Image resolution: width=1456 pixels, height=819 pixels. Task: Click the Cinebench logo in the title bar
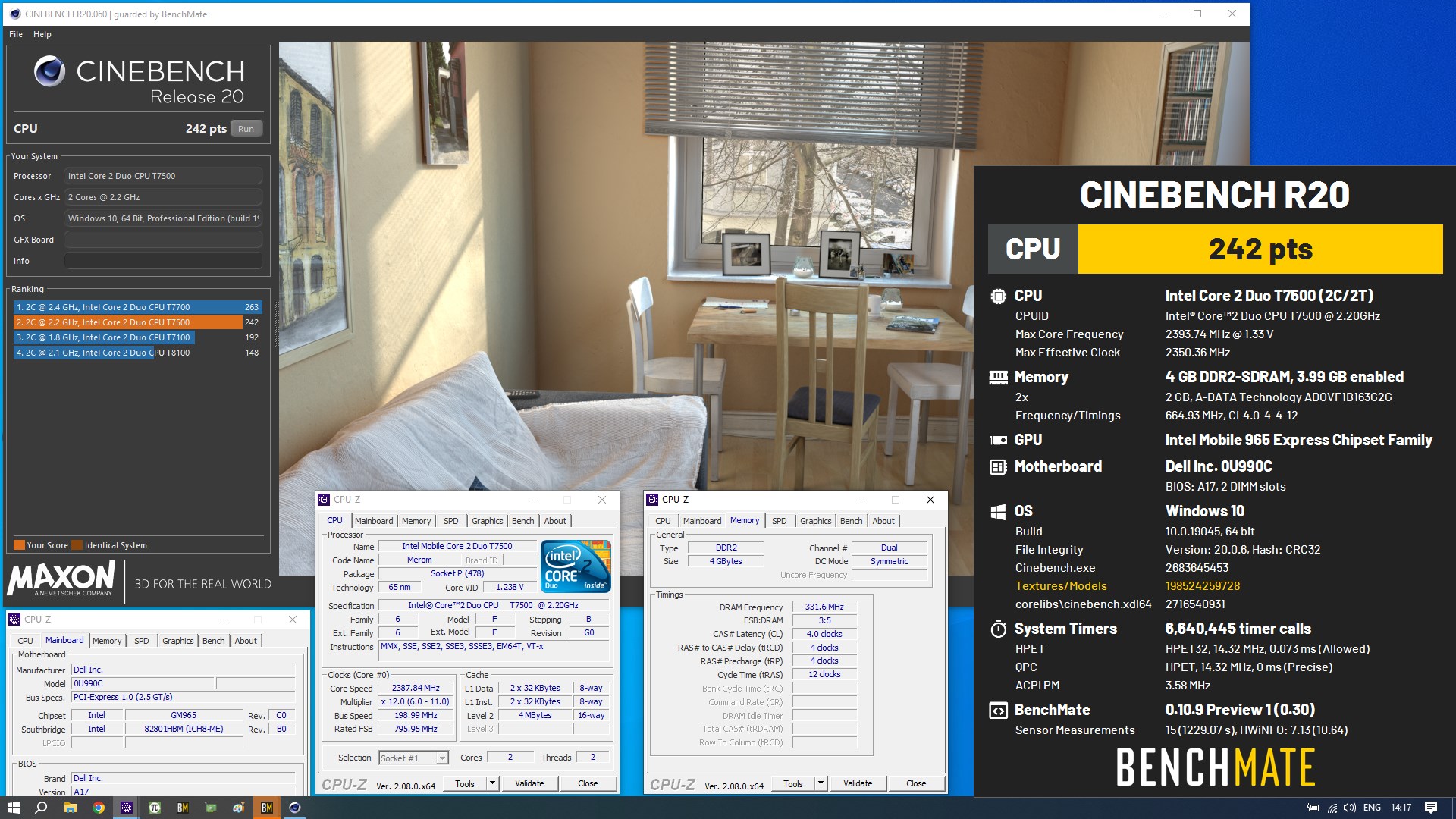tap(15, 14)
